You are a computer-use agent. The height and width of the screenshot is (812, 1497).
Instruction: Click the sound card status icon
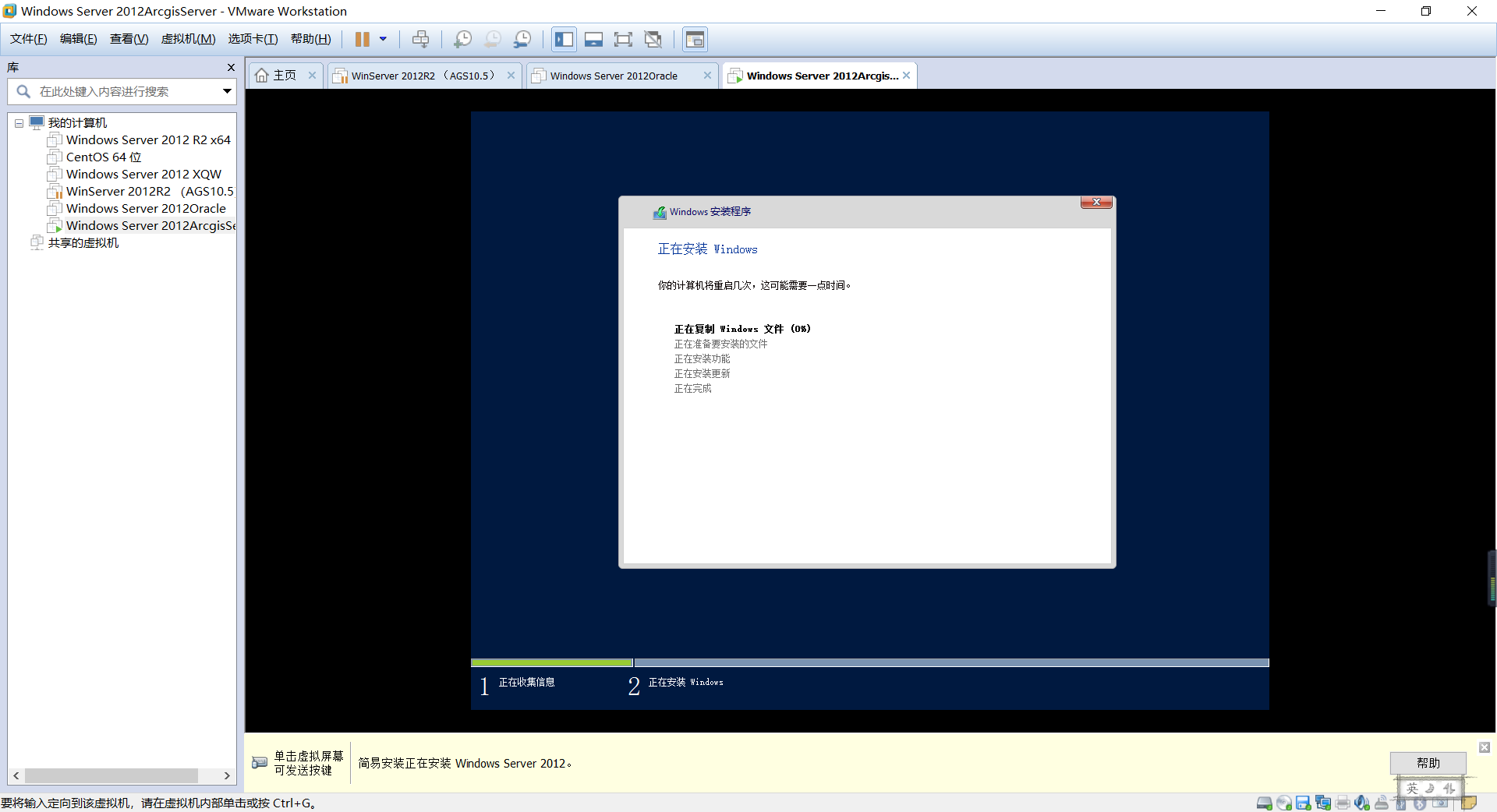[x=1362, y=803]
